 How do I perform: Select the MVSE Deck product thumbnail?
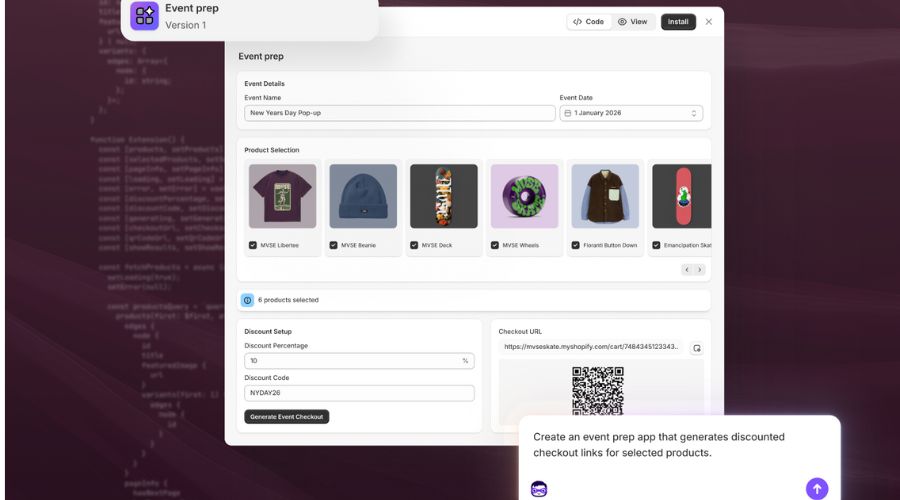(444, 196)
